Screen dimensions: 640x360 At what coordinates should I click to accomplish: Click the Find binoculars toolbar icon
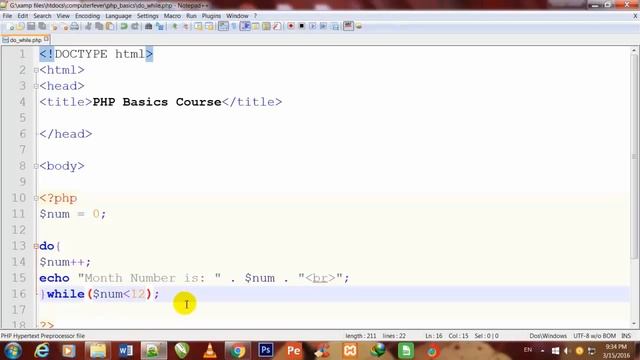[x=148, y=27]
